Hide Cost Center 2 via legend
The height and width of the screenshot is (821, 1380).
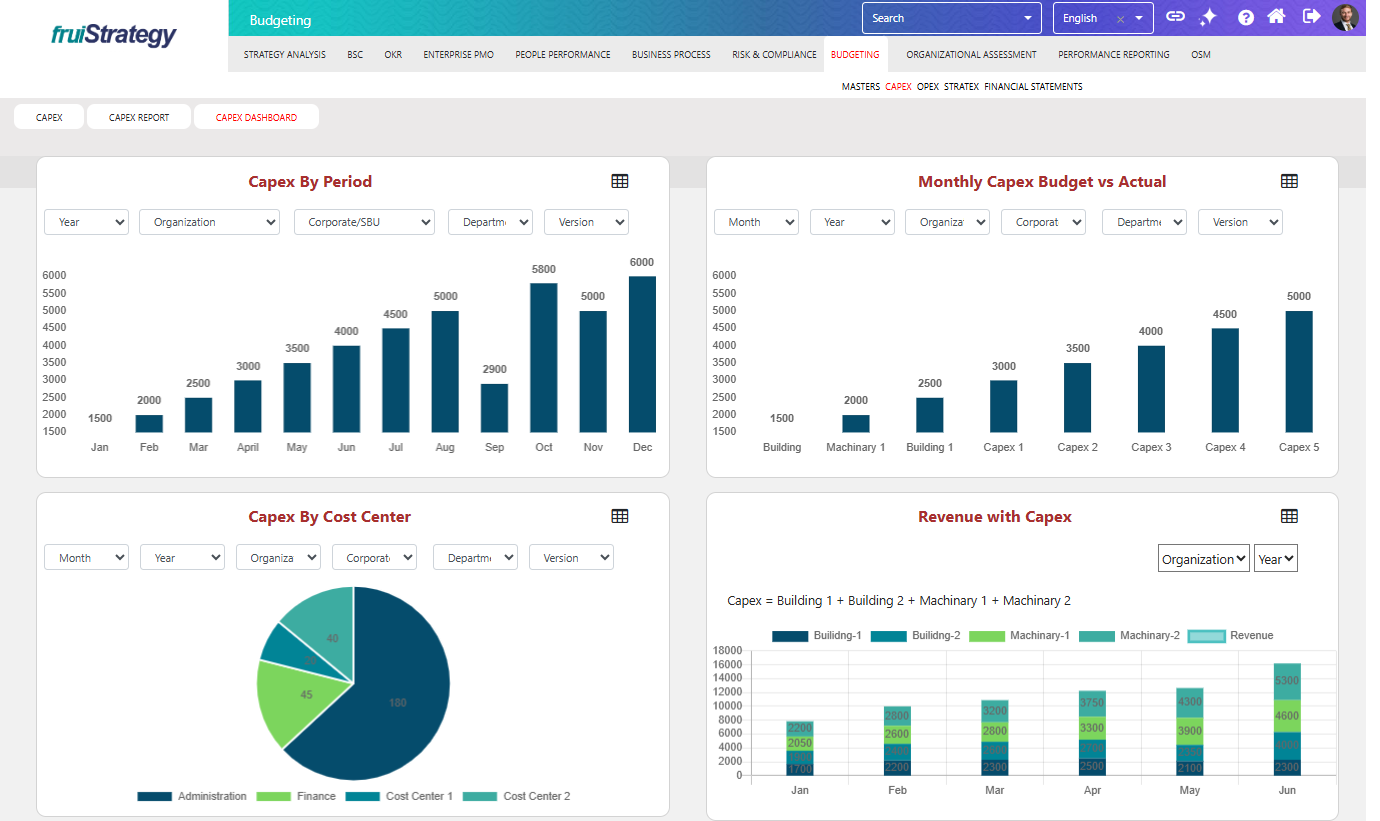(520, 796)
